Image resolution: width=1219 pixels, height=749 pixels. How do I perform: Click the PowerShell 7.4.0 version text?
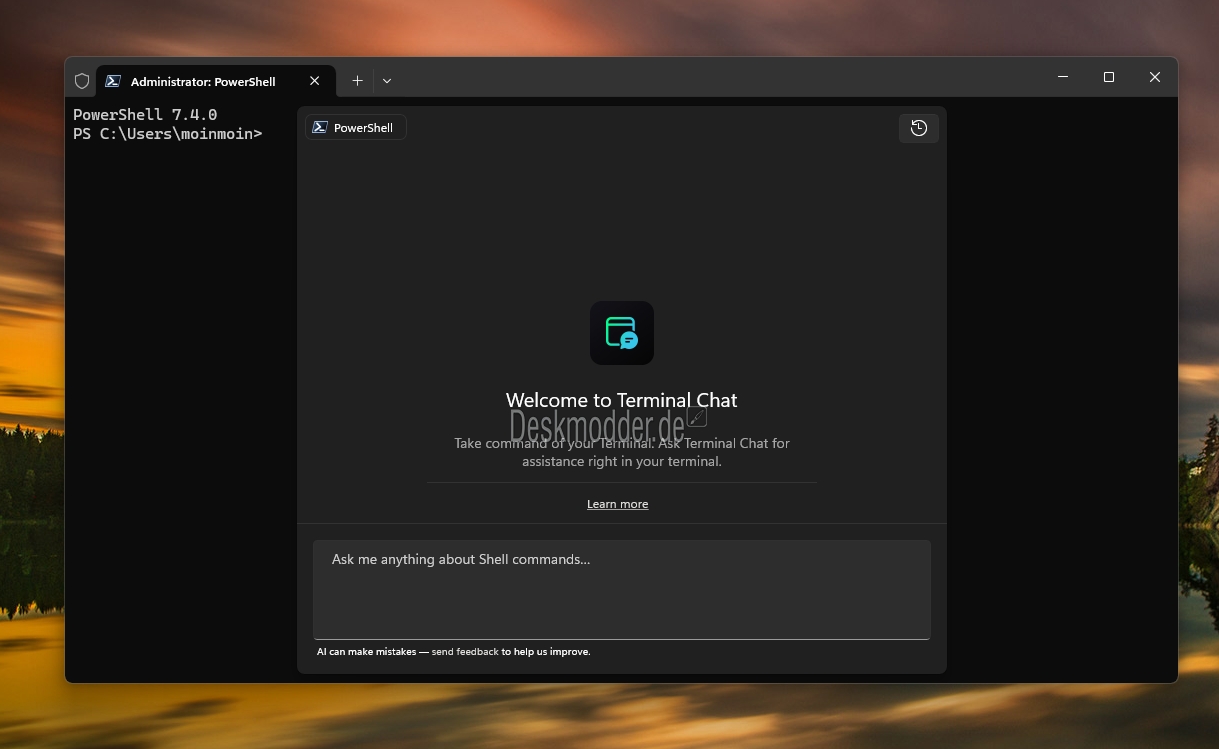click(x=145, y=115)
